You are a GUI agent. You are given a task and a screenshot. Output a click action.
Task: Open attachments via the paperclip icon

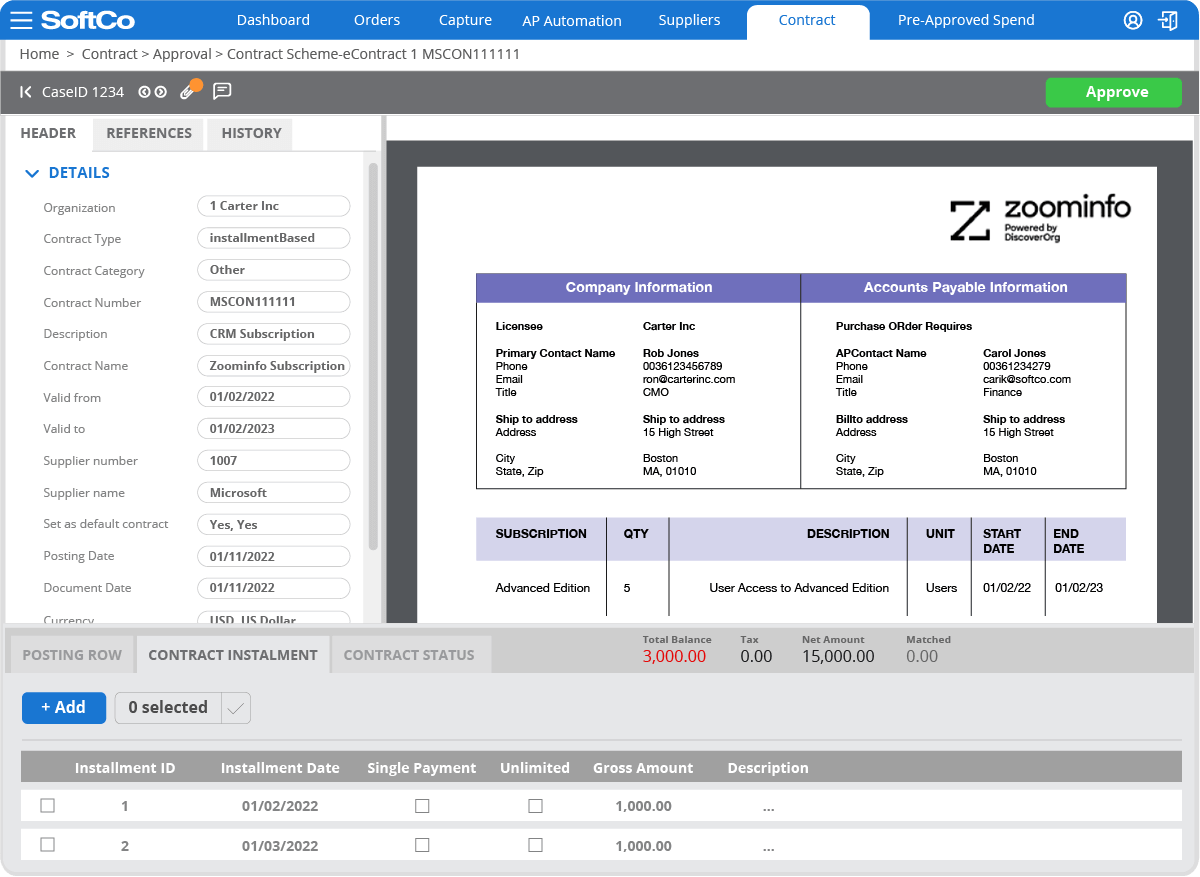point(189,91)
